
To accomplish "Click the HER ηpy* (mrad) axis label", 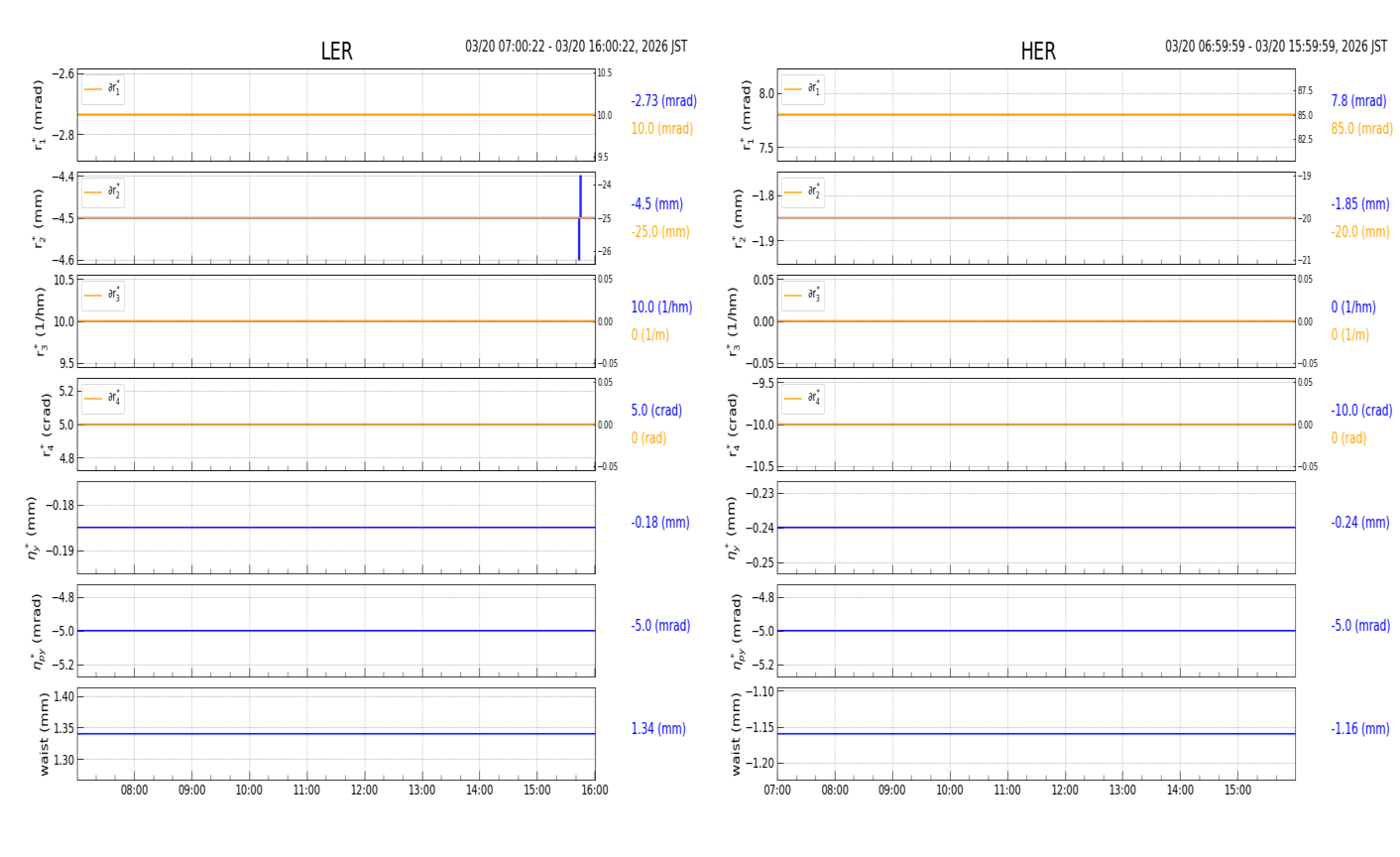I will pos(739,631).
